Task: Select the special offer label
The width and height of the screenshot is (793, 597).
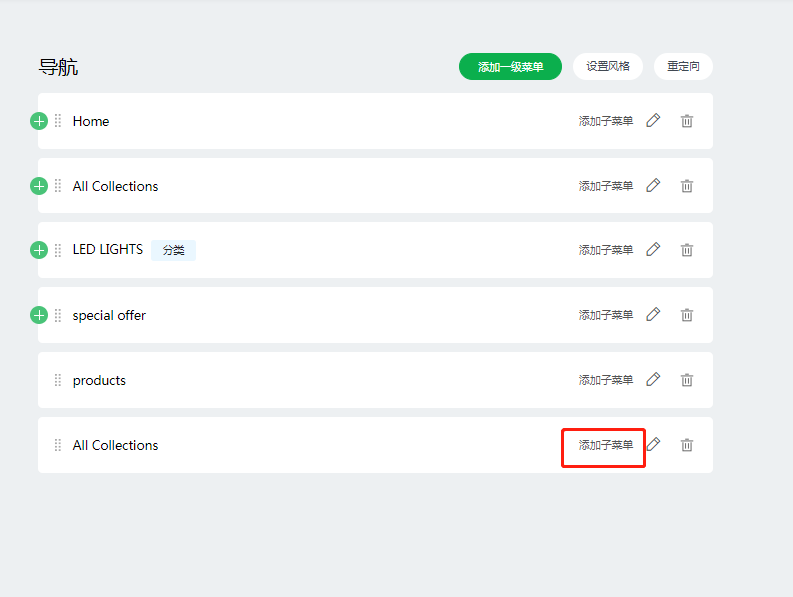Action: click(109, 316)
